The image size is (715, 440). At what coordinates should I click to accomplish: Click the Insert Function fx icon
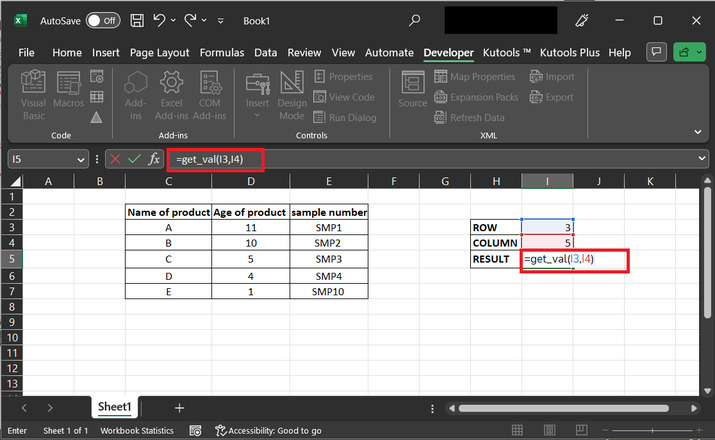(154, 159)
